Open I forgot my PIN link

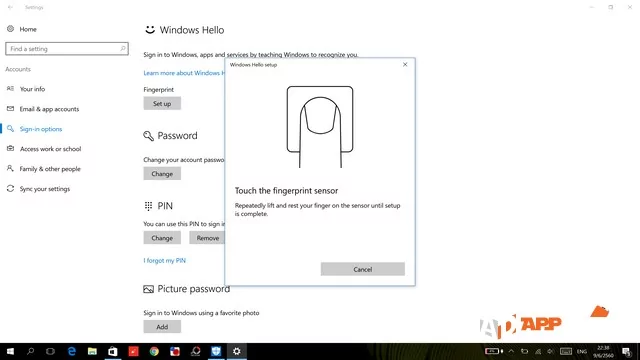164,260
